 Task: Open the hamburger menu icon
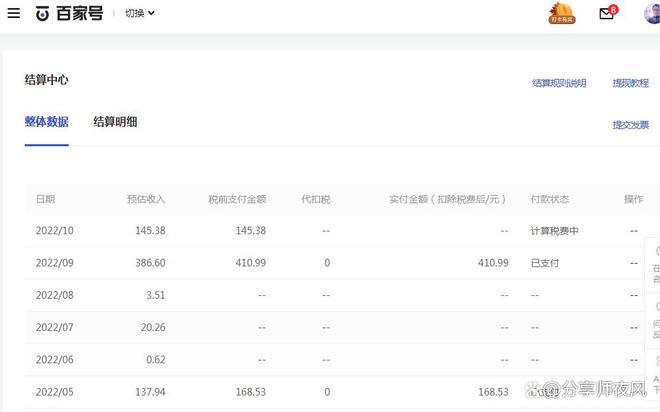13,14
